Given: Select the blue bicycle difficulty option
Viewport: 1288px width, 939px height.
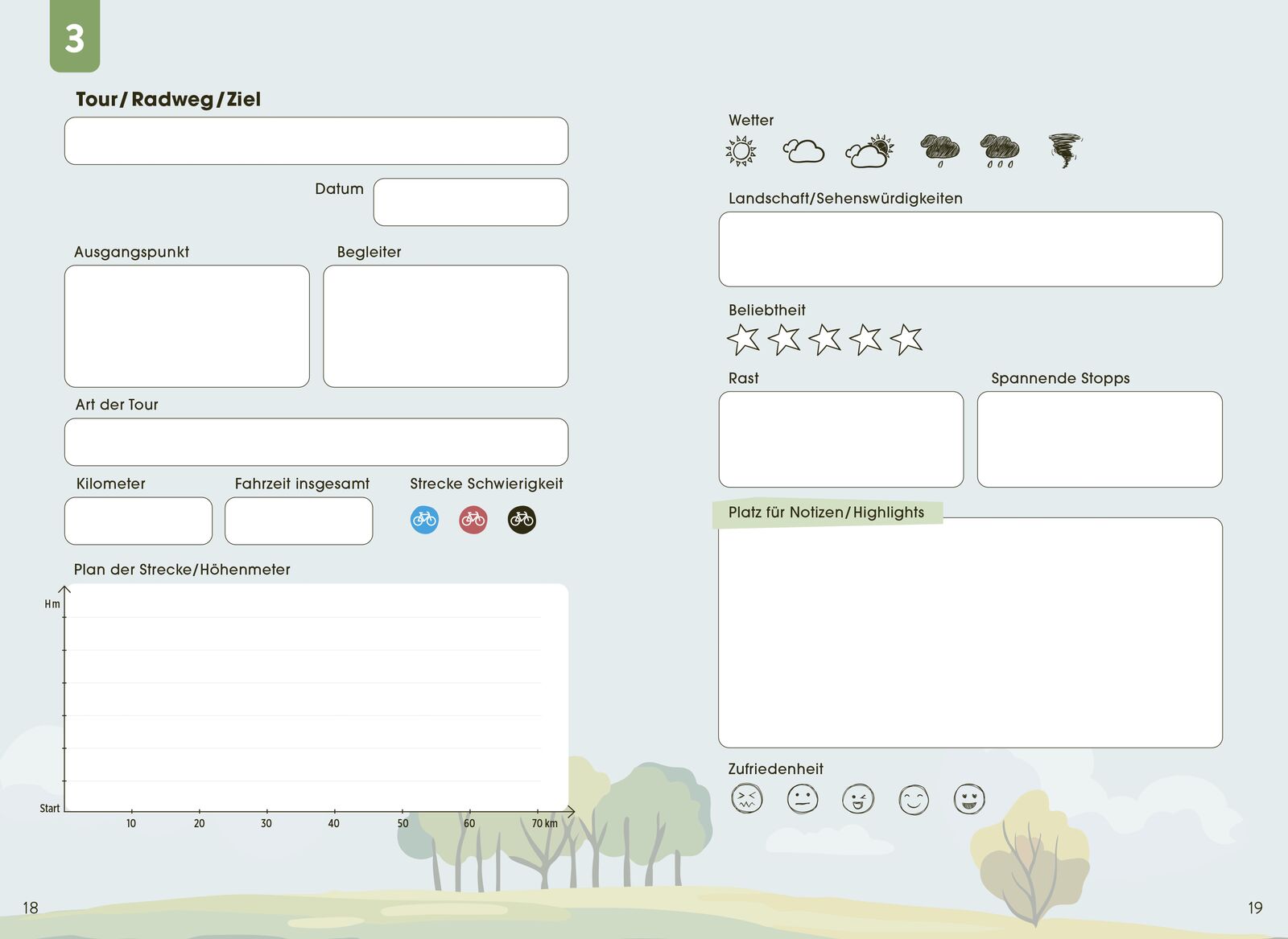Looking at the screenshot, I should click(x=424, y=520).
